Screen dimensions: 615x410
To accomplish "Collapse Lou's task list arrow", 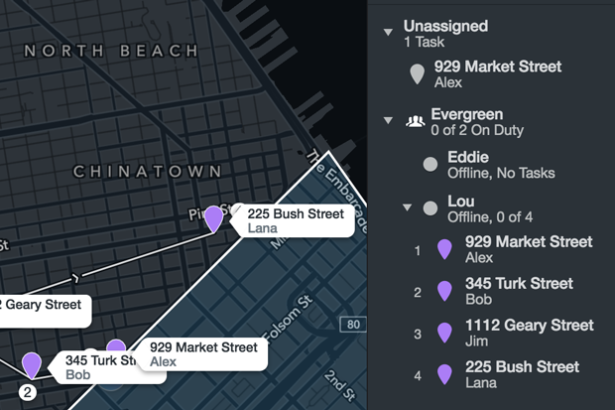I will click(407, 207).
